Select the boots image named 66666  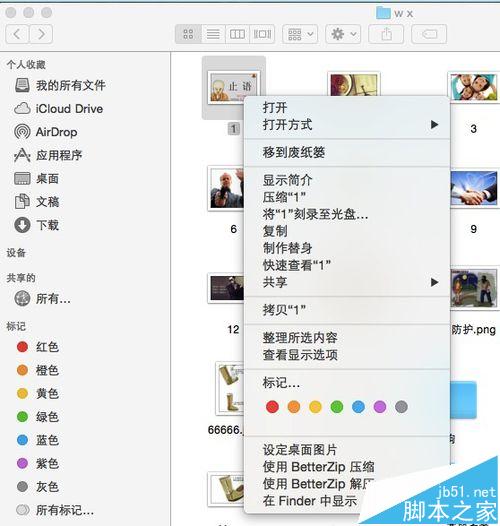[x=230, y=388]
